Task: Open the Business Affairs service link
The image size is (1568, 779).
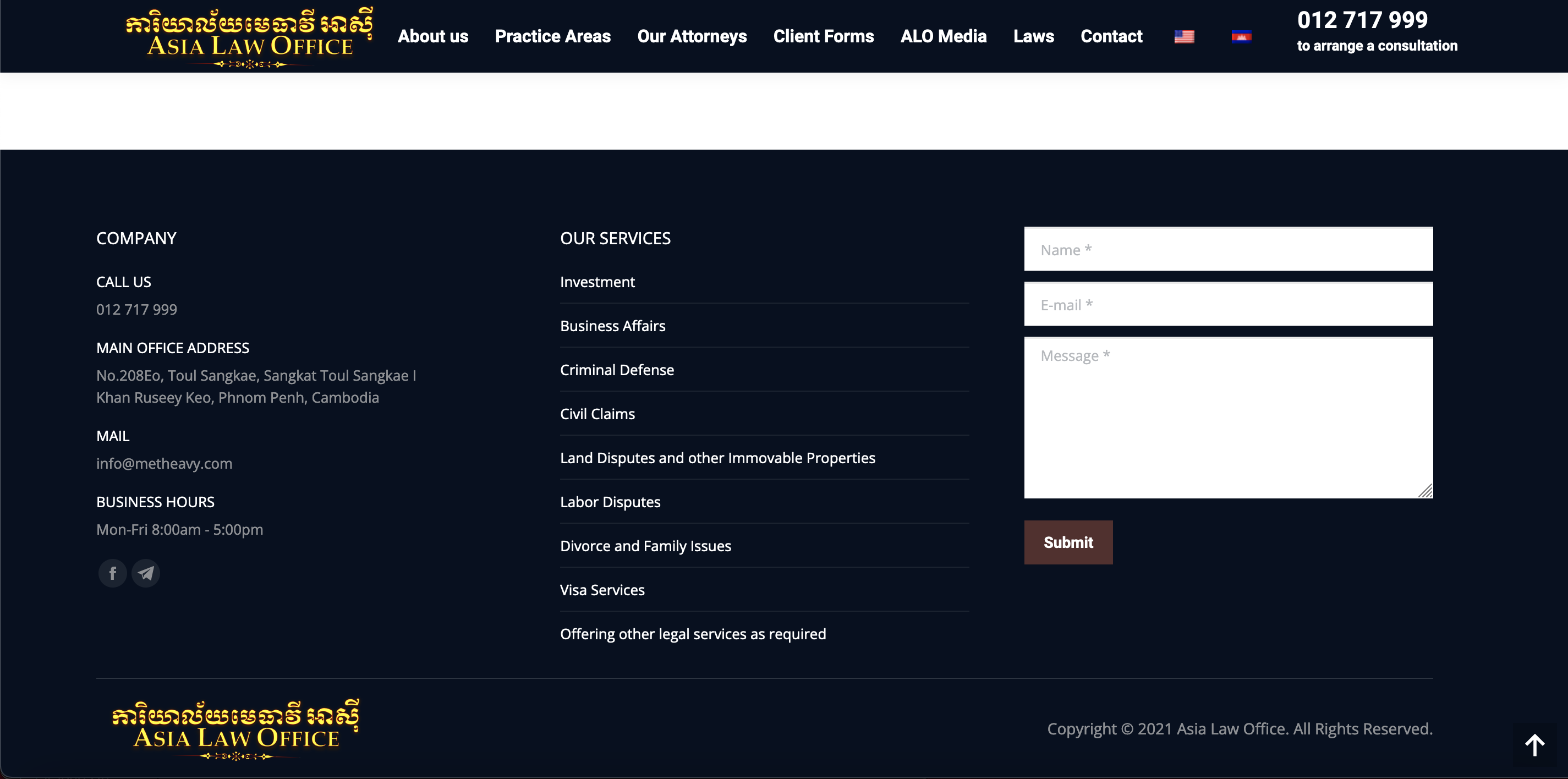Action: click(612, 326)
